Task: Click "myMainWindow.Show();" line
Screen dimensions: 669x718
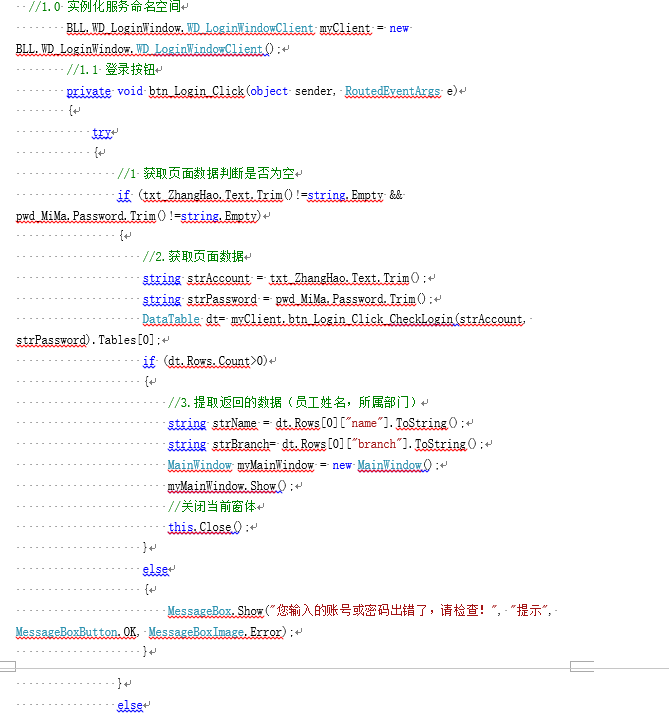Action: (x=231, y=486)
